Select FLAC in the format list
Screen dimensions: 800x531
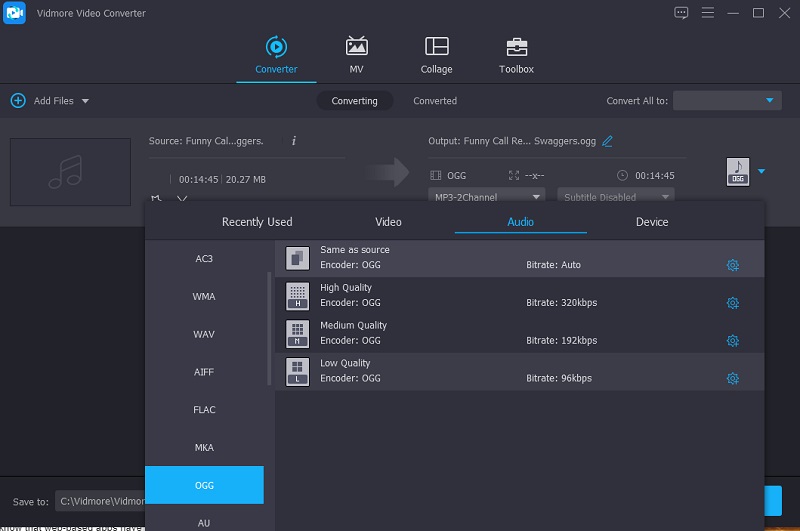204,410
